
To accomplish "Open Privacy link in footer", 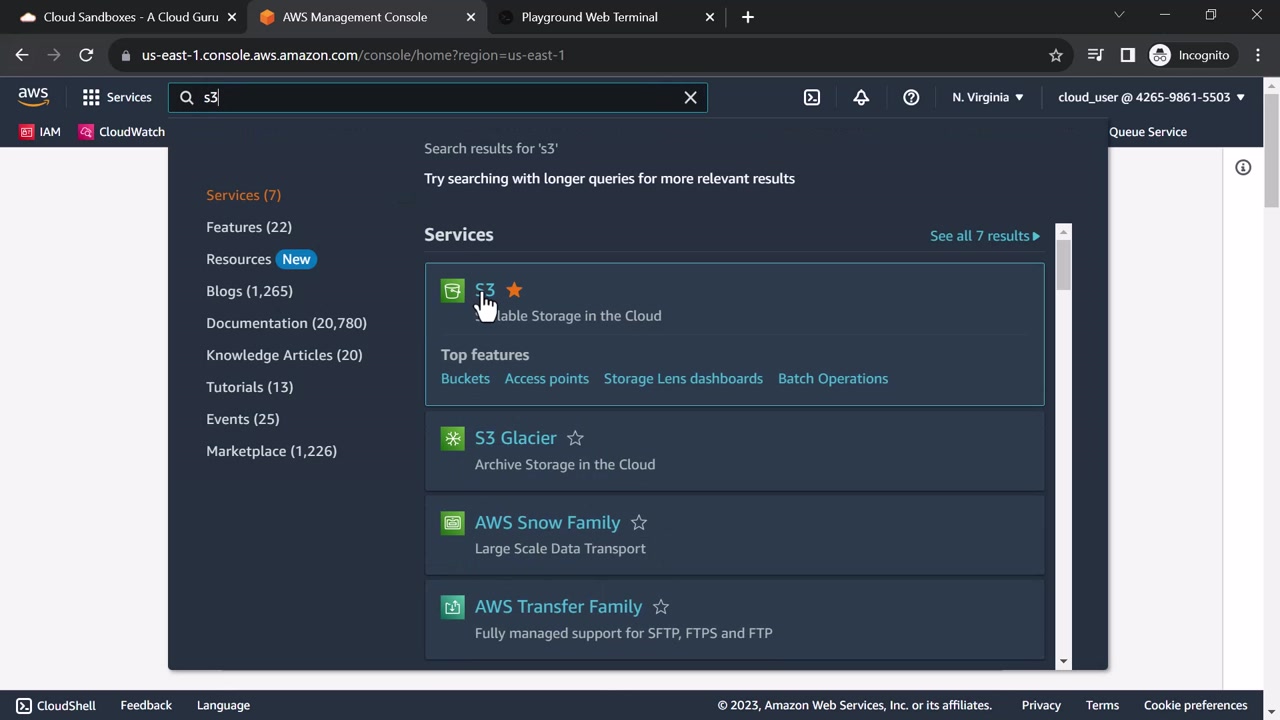I will 1041,705.
